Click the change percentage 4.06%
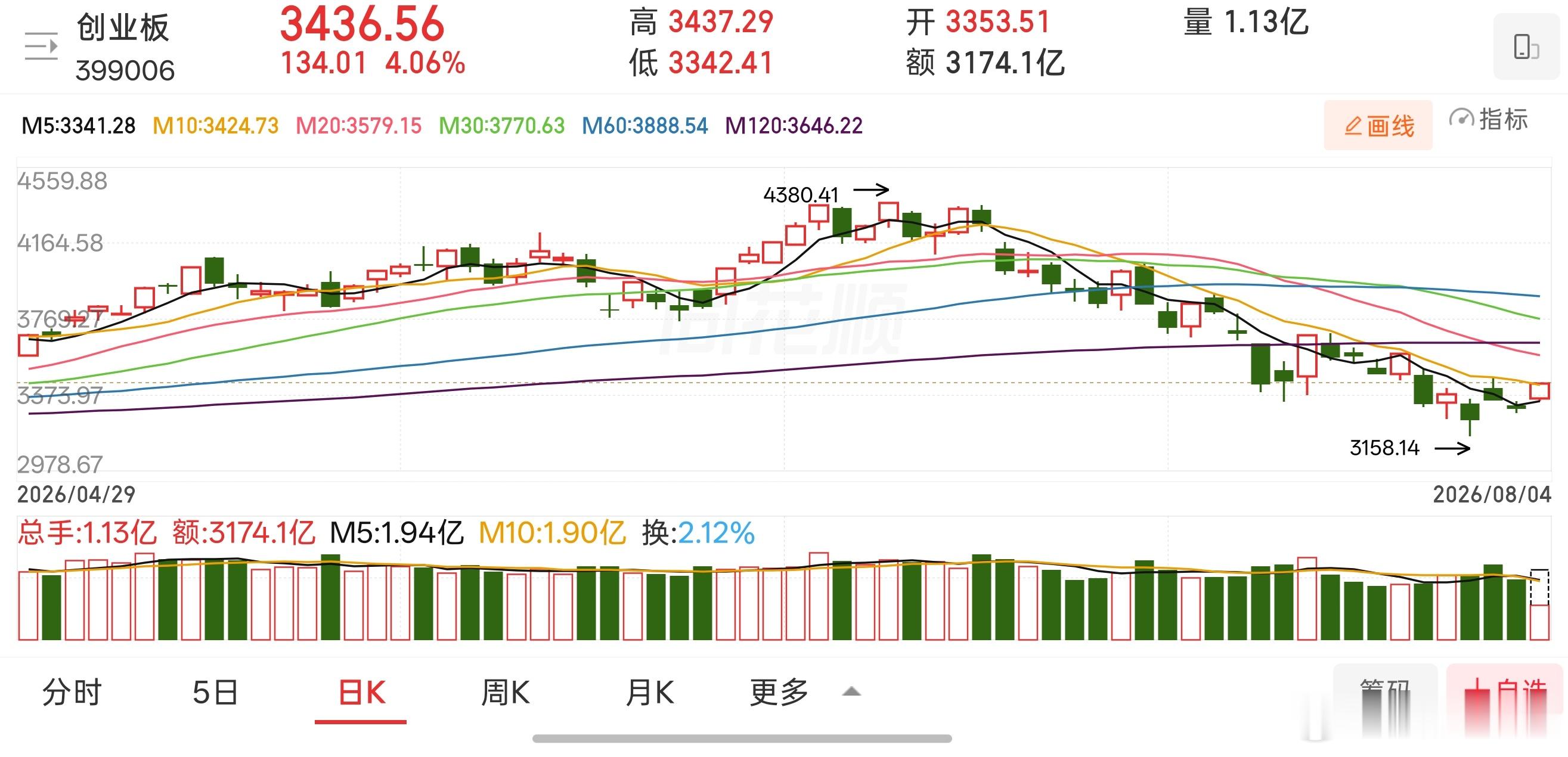The image size is (1568, 757). (425, 63)
